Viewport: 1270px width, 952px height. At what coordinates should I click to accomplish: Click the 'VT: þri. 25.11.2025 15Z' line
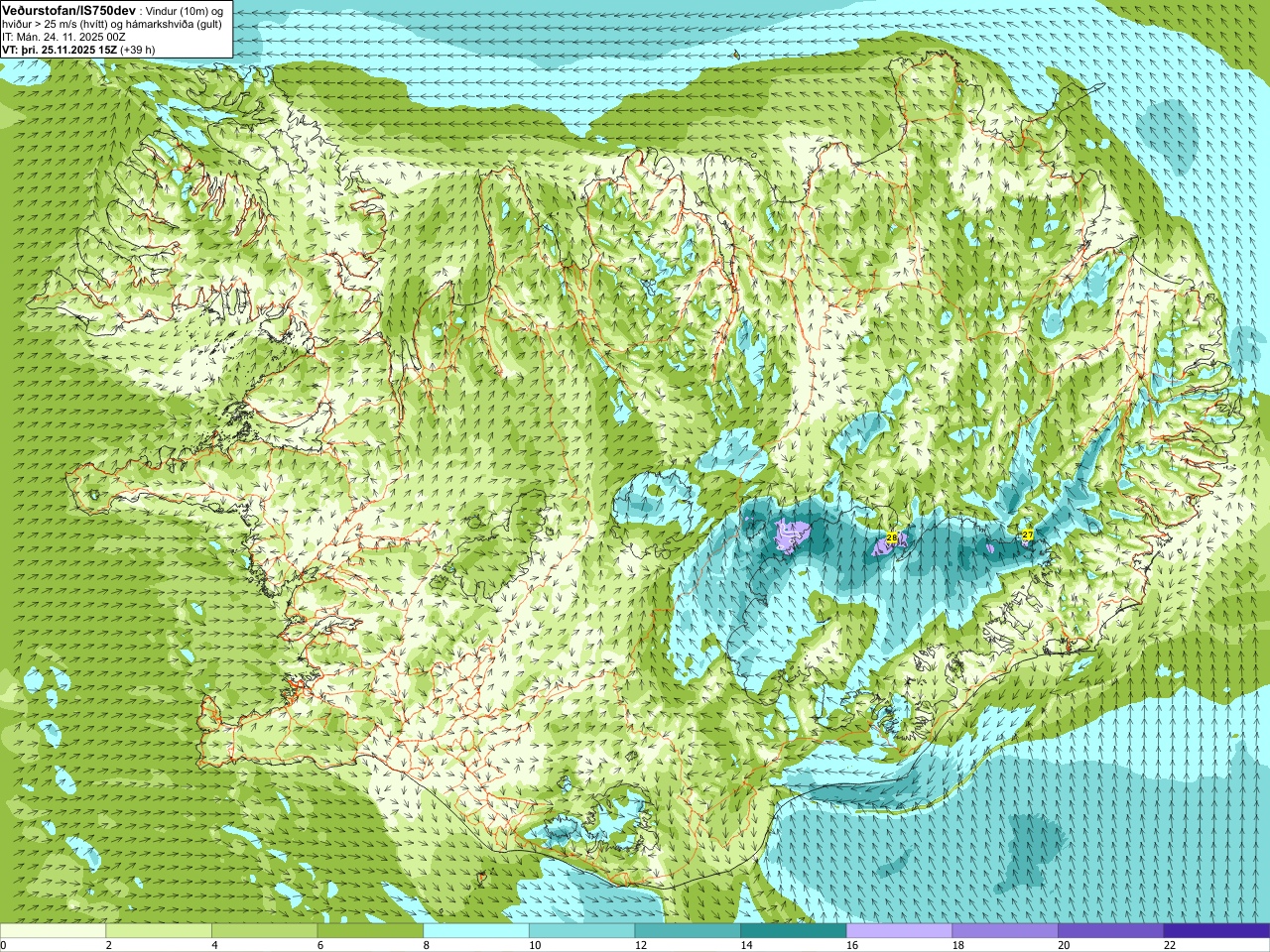tap(60, 50)
